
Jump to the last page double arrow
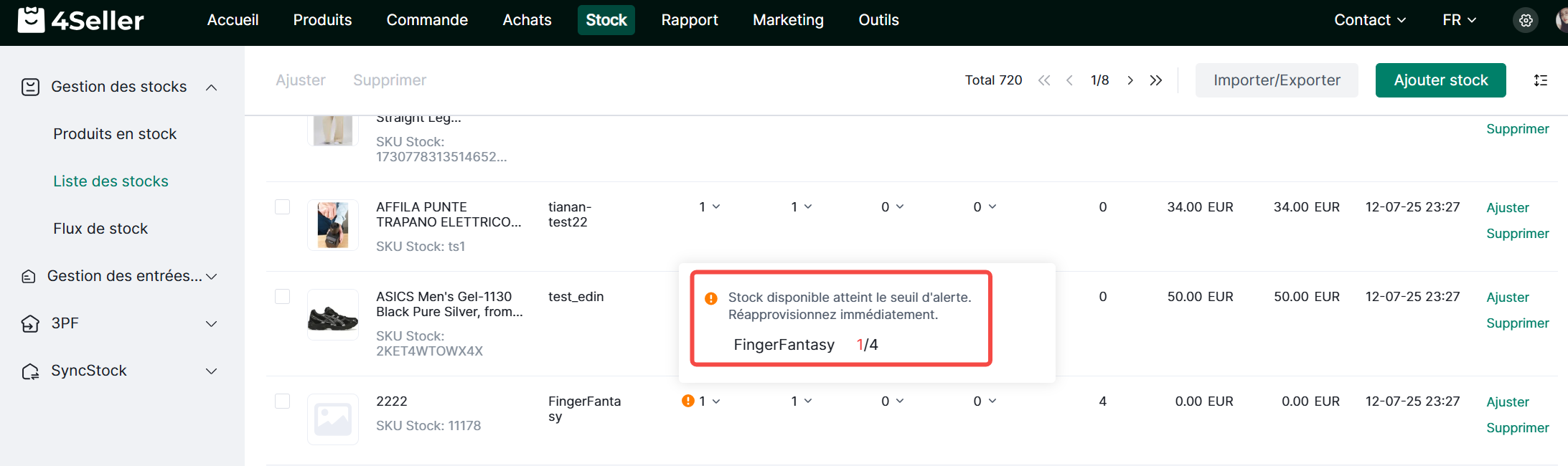[1155, 80]
